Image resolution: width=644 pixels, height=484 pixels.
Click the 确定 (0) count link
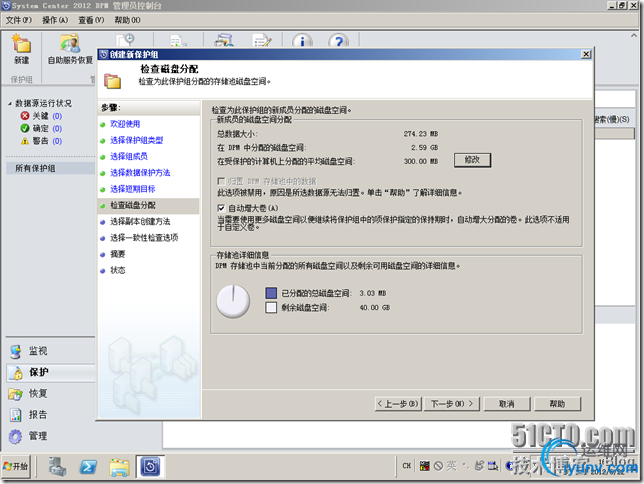point(57,129)
